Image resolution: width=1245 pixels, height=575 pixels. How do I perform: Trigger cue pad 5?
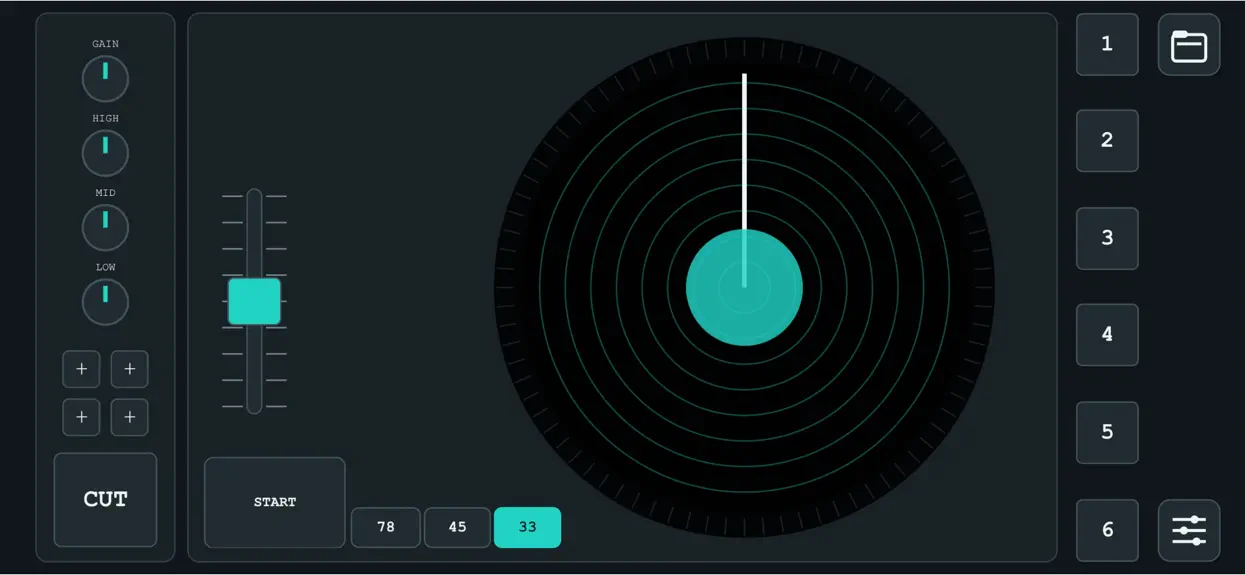coord(1107,432)
